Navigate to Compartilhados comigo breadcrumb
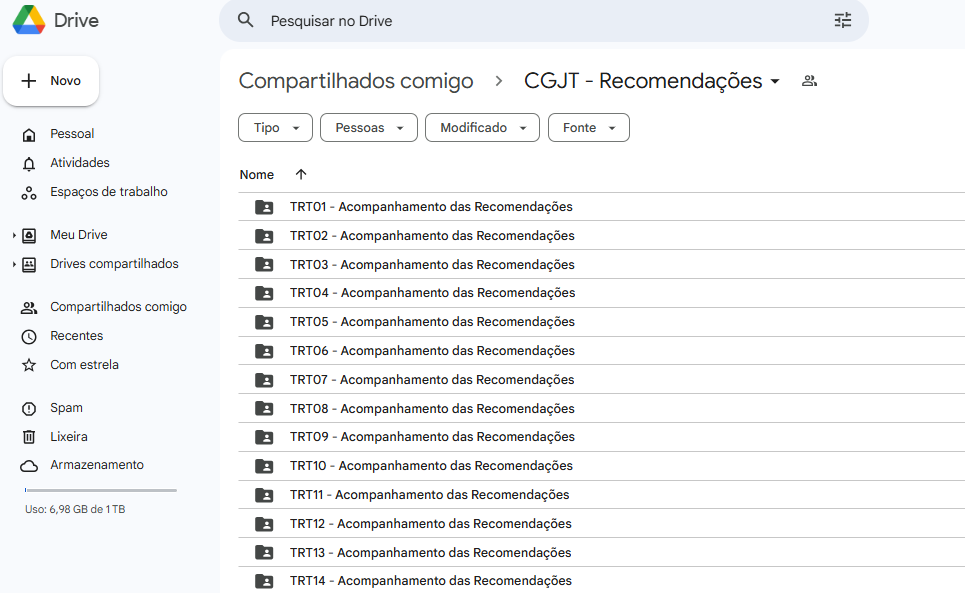This screenshot has width=965, height=593. [355, 81]
